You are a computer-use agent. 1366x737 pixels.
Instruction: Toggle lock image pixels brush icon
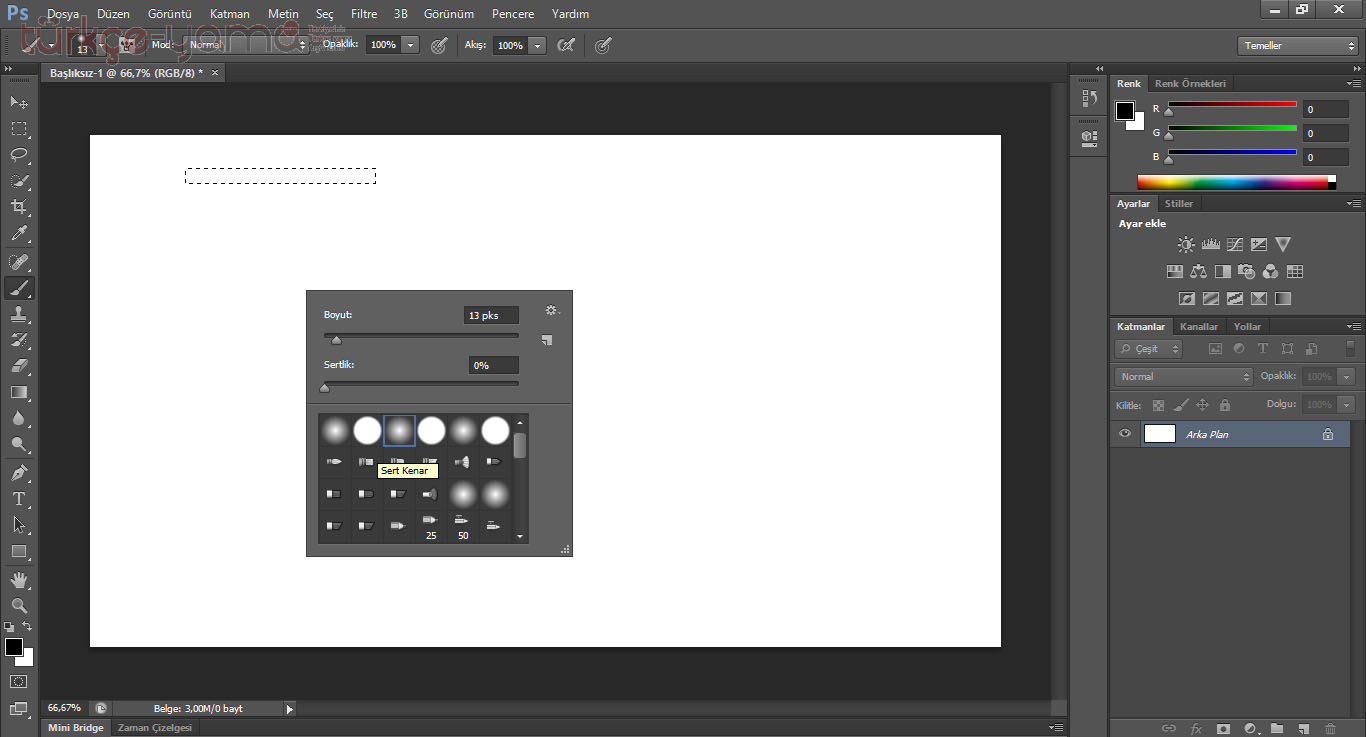1180,405
